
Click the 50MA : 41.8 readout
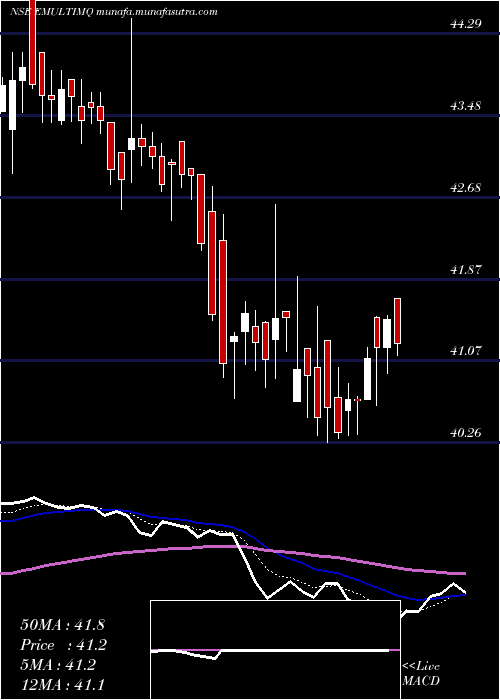tap(62, 625)
